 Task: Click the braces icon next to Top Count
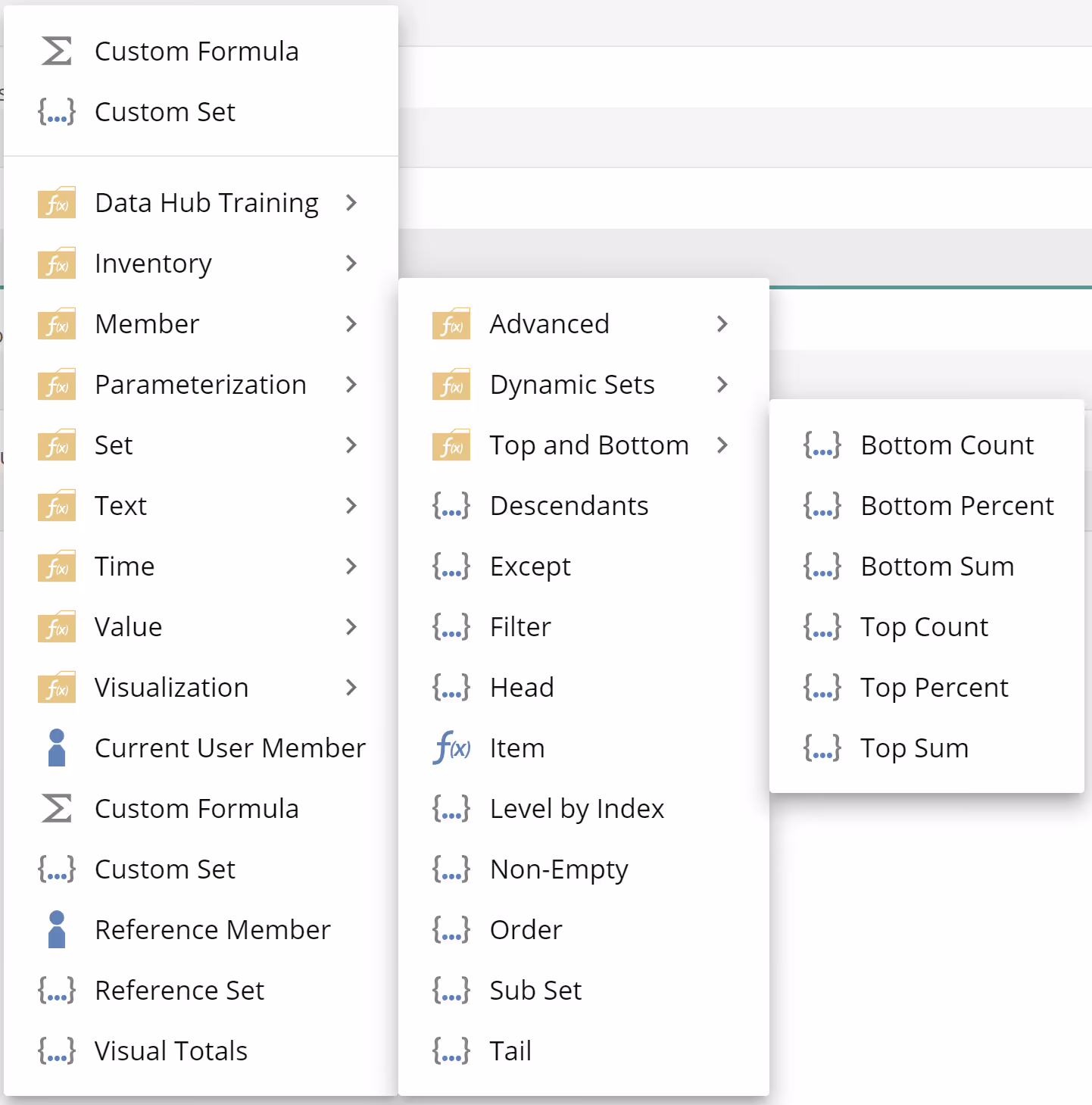(x=822, y=627)
